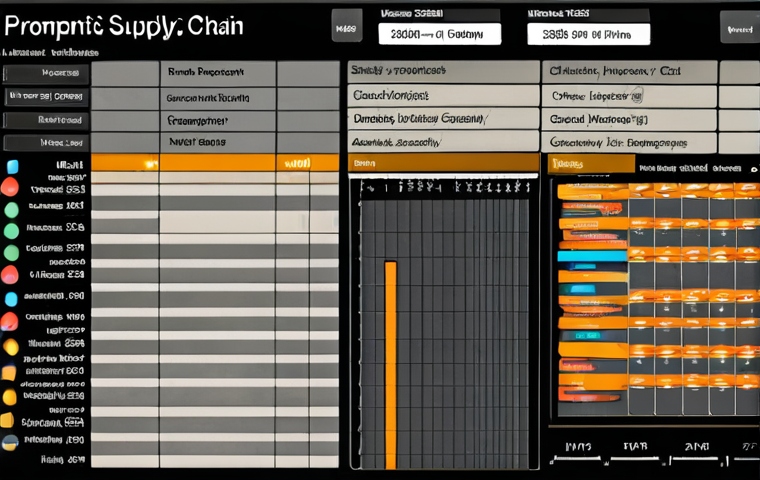Viewport: 760px width, 480px height.
Task: Select the "Caroud" row in the right list panel
Action: pyautogui.click(x=629, y=119)
